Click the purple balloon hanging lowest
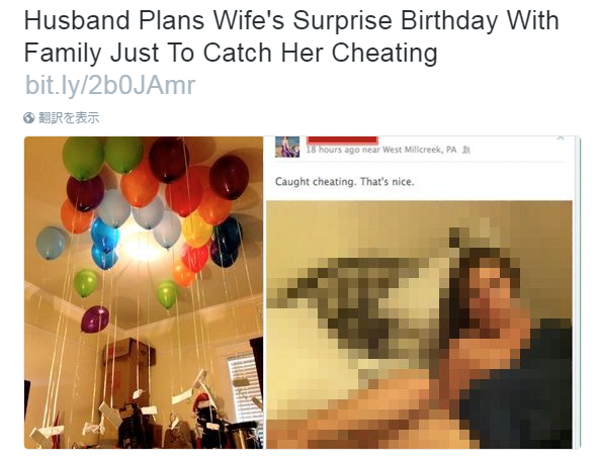This screenshot has width=600, height=459. point(95,319)
